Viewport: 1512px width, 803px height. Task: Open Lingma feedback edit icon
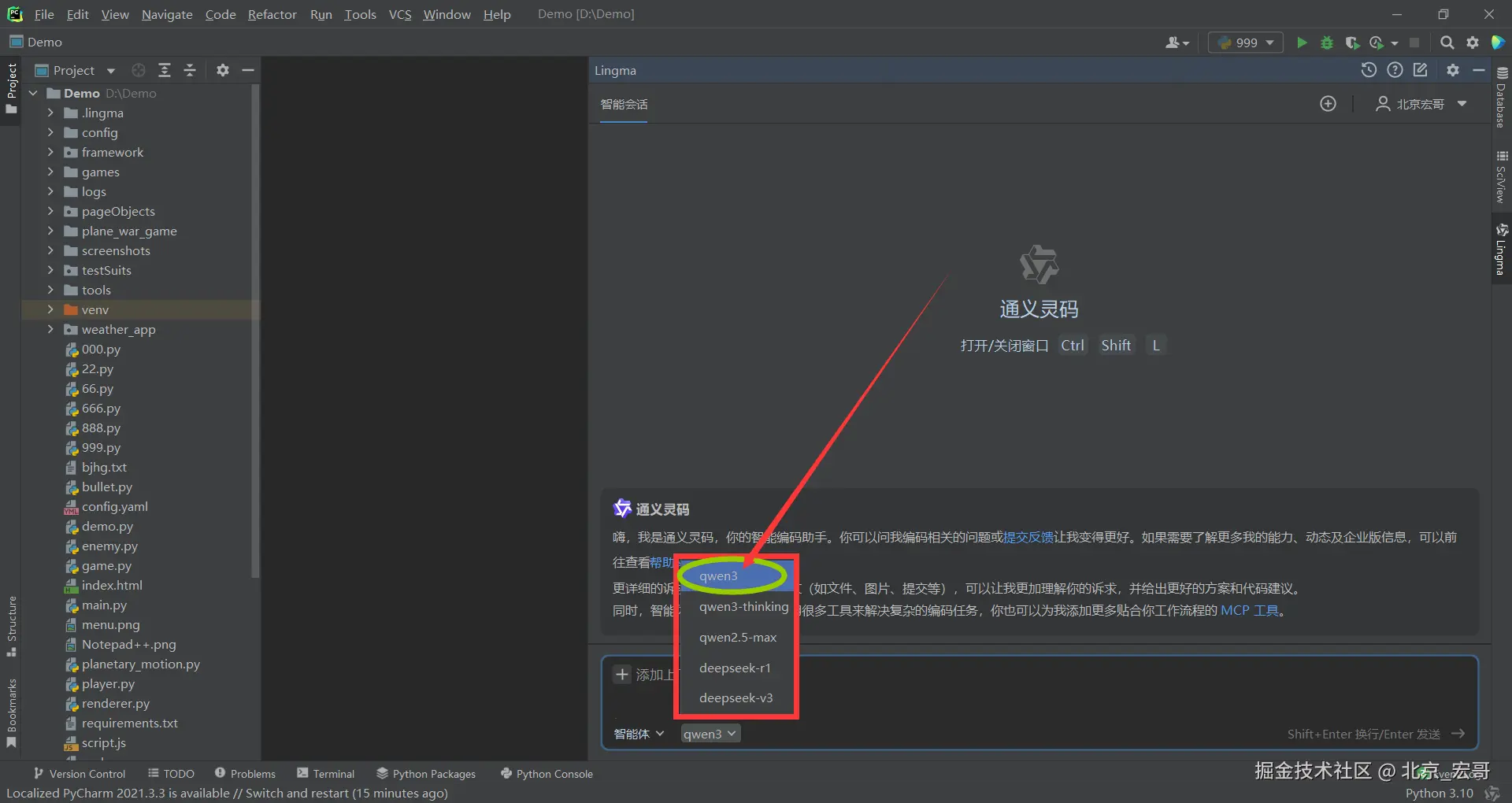(x=1421, y=70)
